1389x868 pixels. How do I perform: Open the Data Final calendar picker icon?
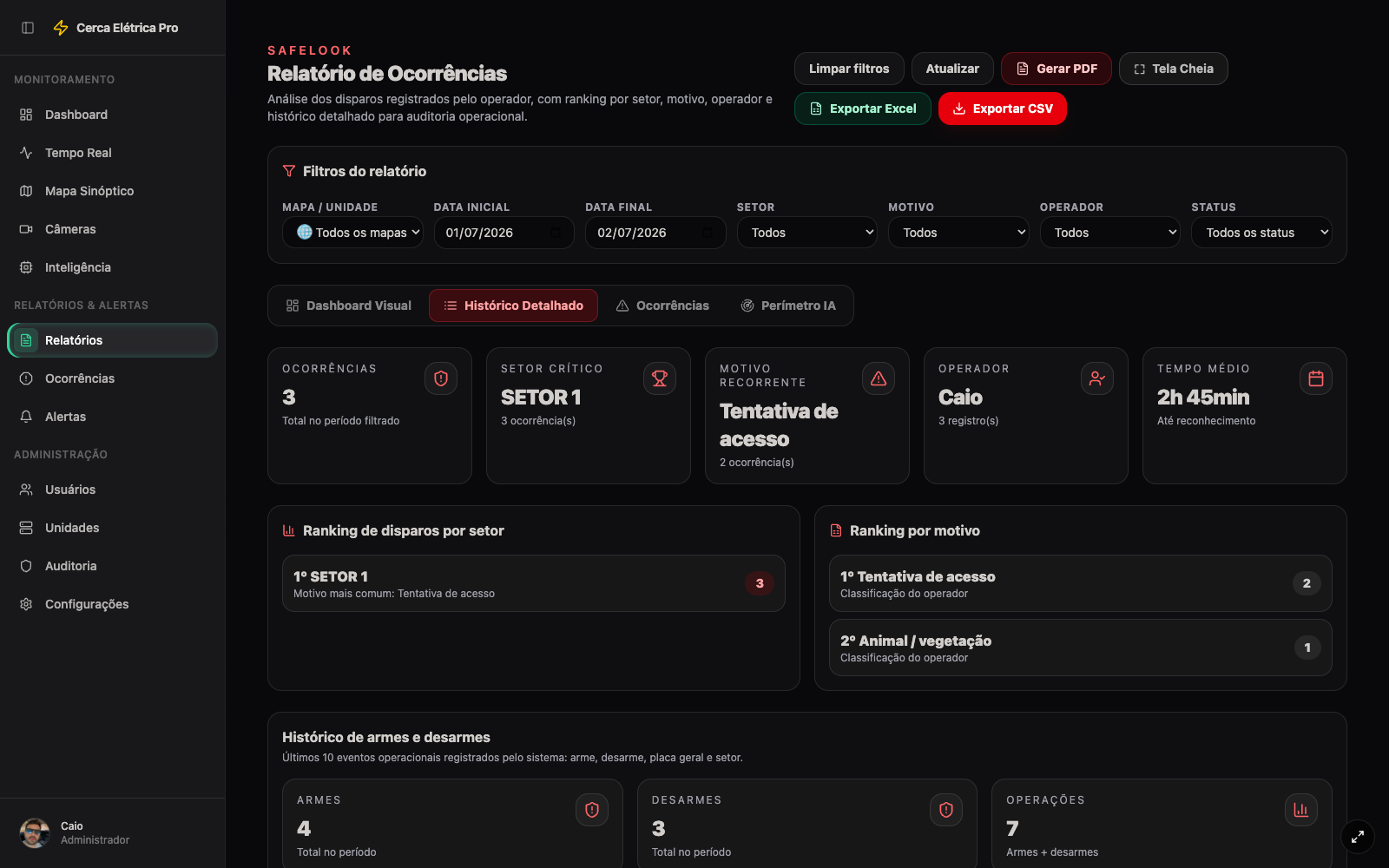pyautogui.click(x=708, y=233)
